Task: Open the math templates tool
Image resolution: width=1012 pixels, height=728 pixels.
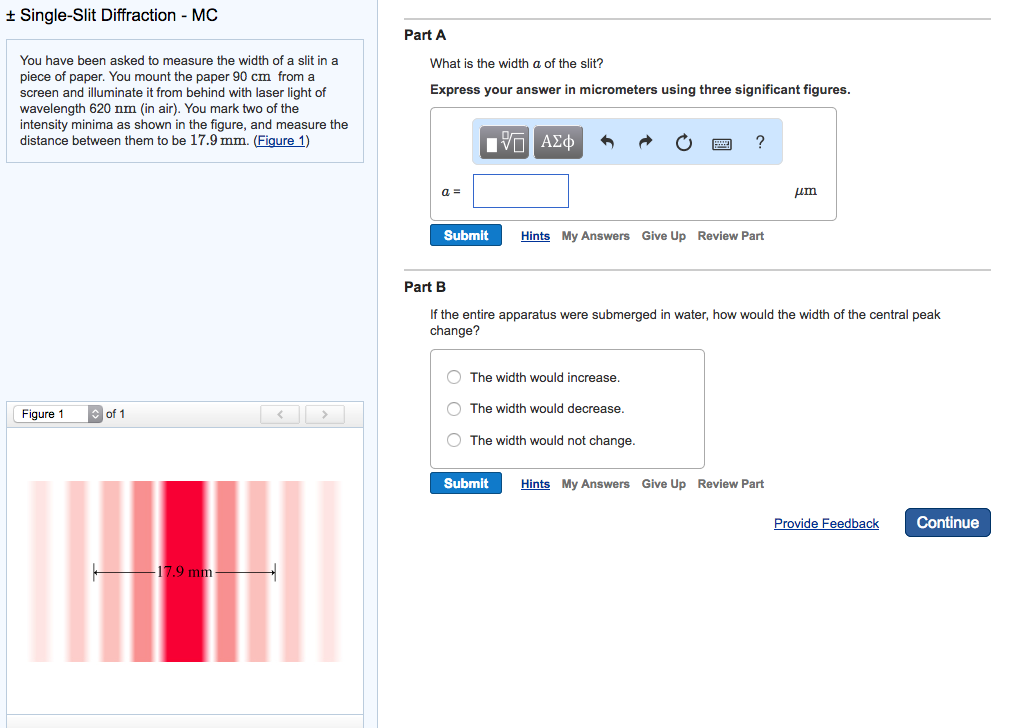Action: pos(507,143)
